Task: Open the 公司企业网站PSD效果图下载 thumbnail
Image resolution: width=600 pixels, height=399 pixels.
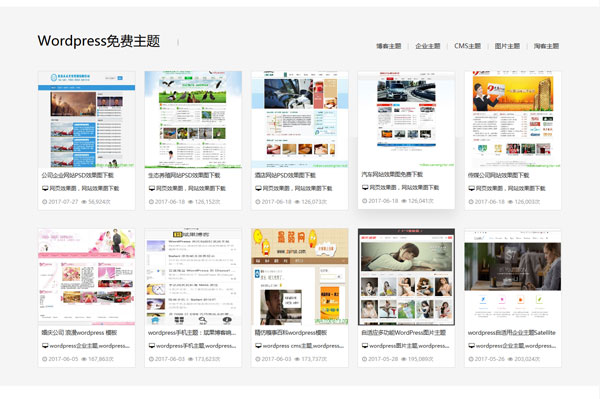Action: coord(86,119)
